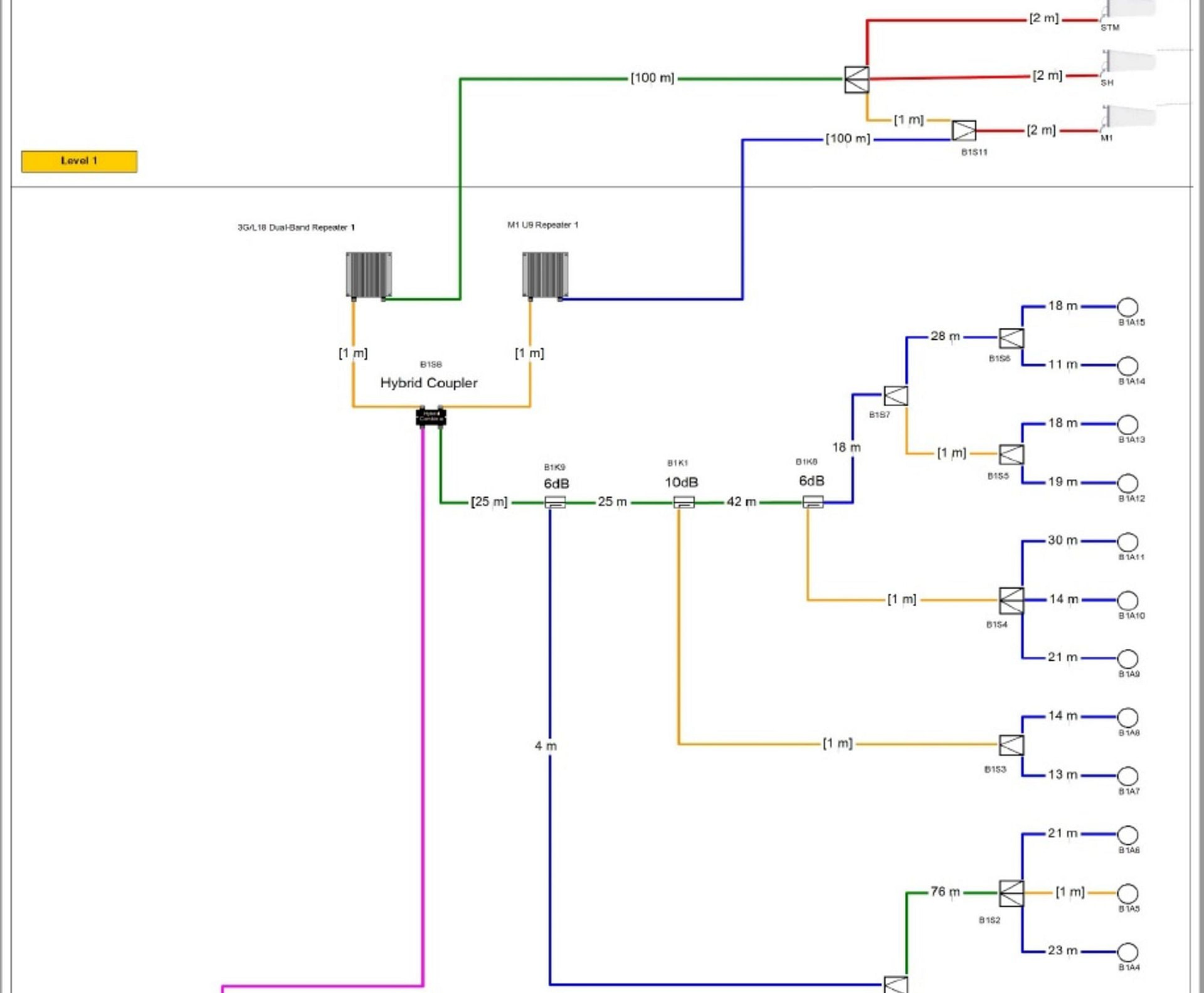1204x993 pixels.
Task: Select the green [100 m] cable label
Action: 652,78
